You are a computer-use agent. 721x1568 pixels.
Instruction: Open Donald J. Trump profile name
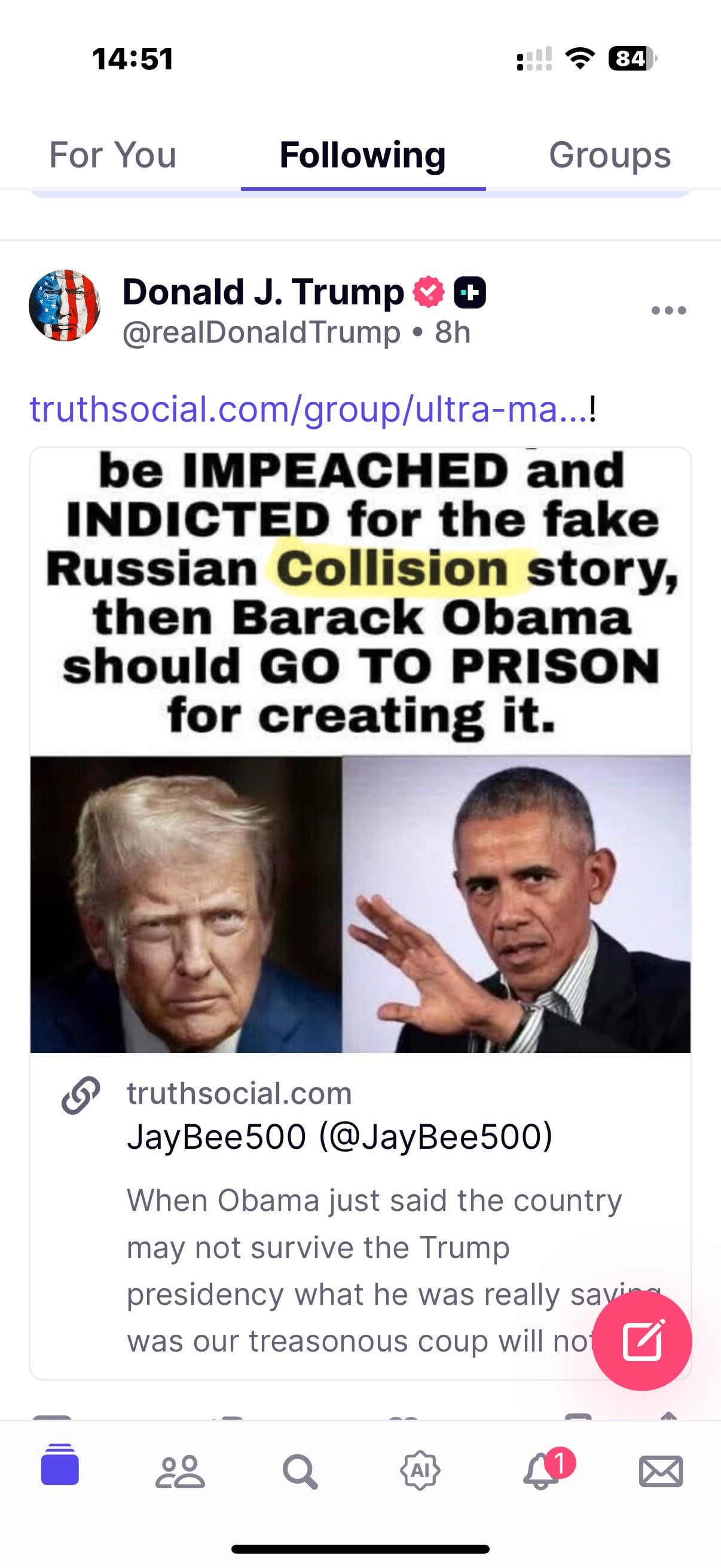click(x=263, y=292)
